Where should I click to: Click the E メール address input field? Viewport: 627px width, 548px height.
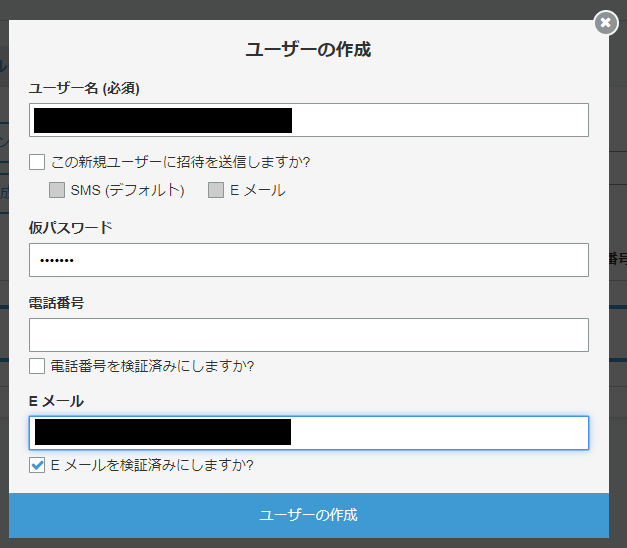point(309,433)
